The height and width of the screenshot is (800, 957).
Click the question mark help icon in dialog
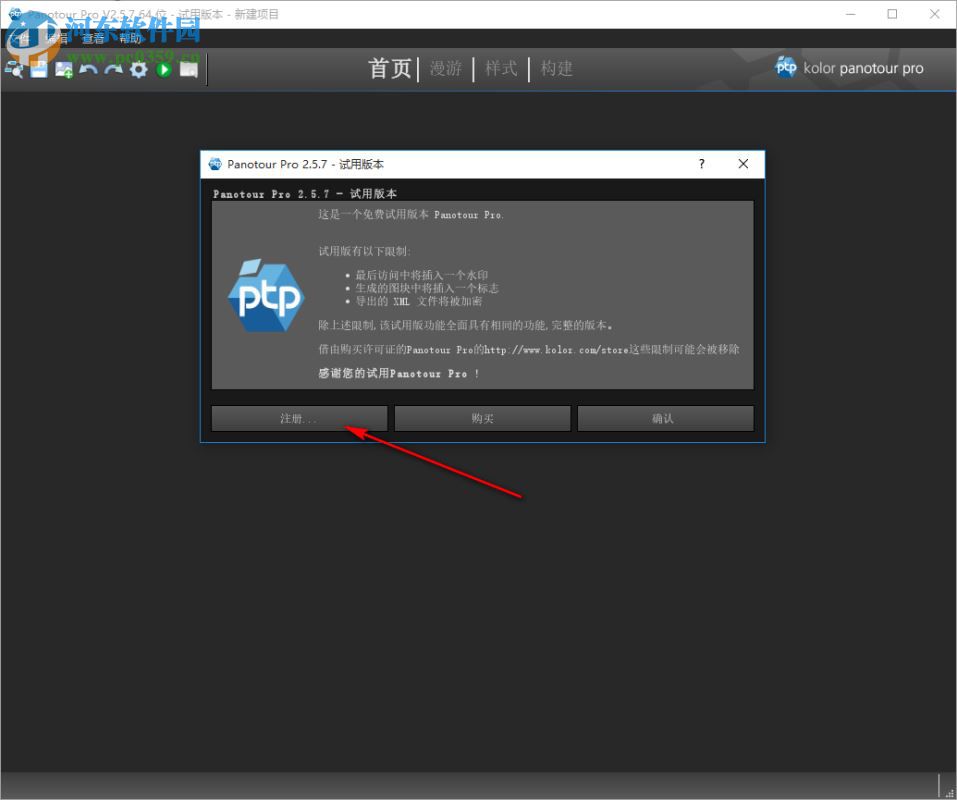[x=701, y=164]
